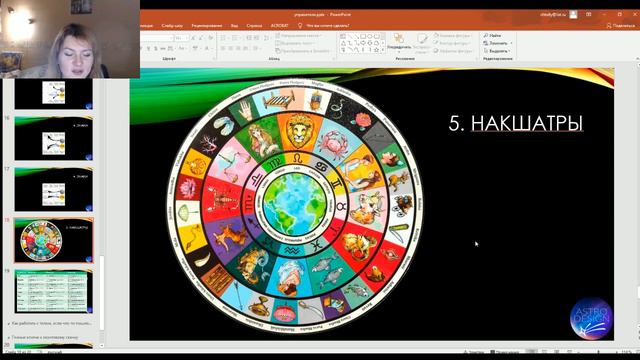Image resolution: width=640 pixels, height=360 pixels.
Task: Open the Выделить select menu
Action: pyautogui.click(x=496, y=51)
